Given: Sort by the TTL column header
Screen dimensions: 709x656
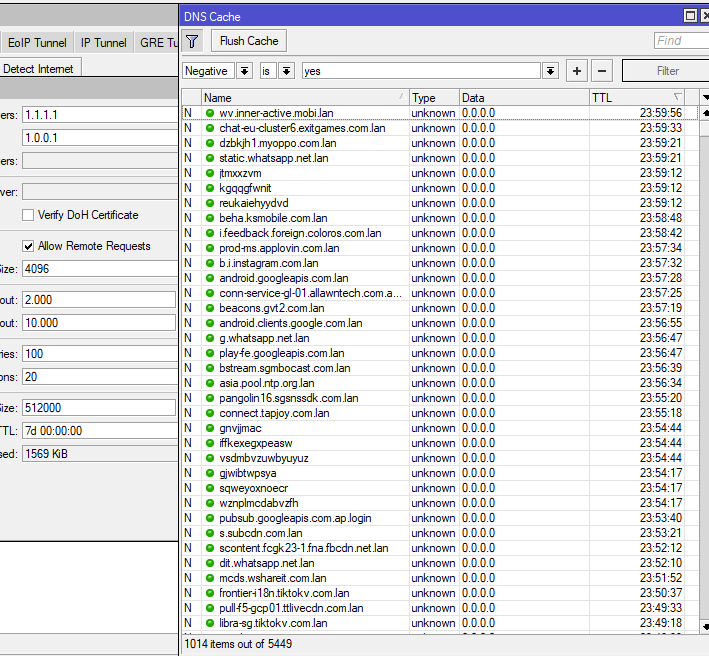Looking at the screenshot, I should coord(637,98).
